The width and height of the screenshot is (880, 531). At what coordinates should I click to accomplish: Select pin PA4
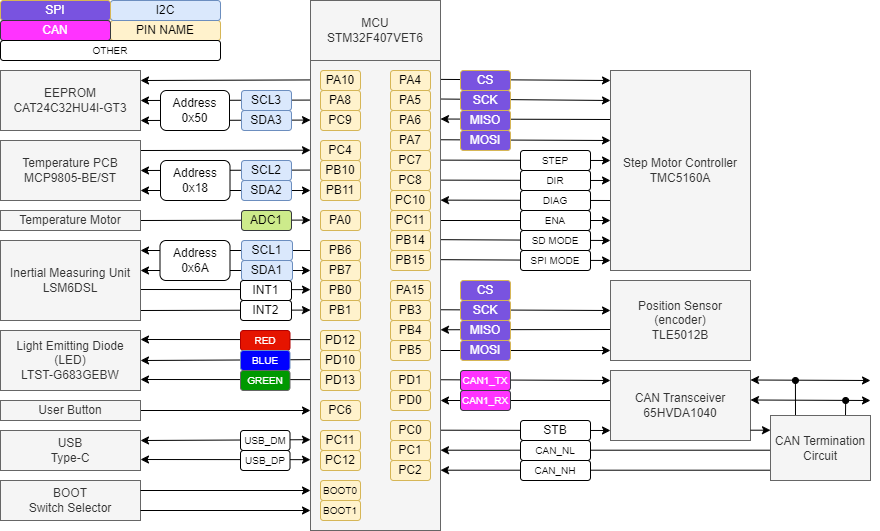pos(410,80)
